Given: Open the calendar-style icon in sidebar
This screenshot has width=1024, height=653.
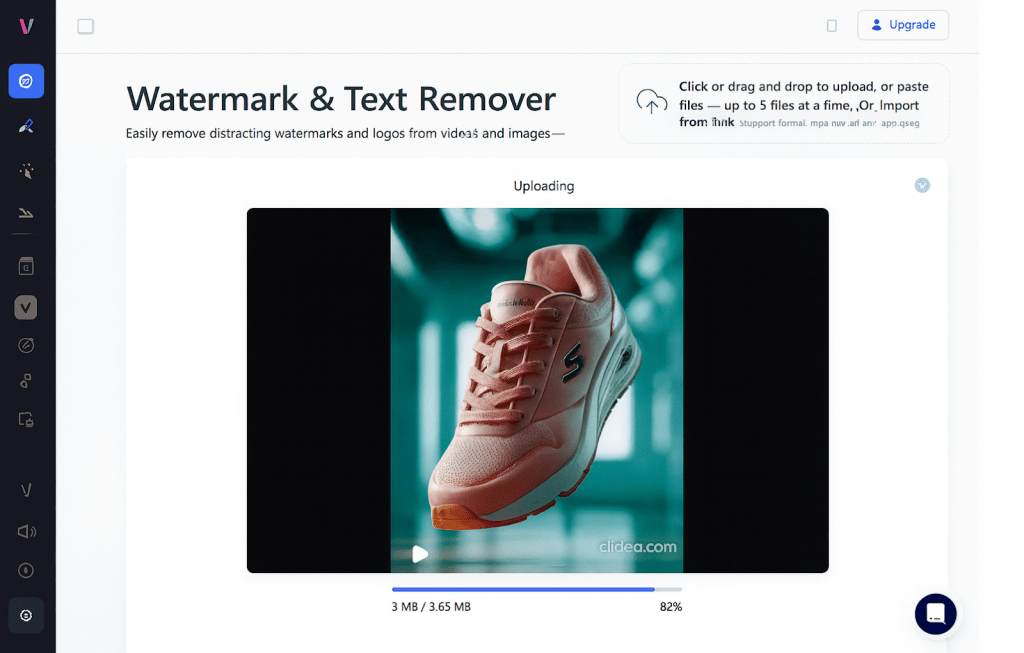Looking at the screenshot, I should point(26,266).
